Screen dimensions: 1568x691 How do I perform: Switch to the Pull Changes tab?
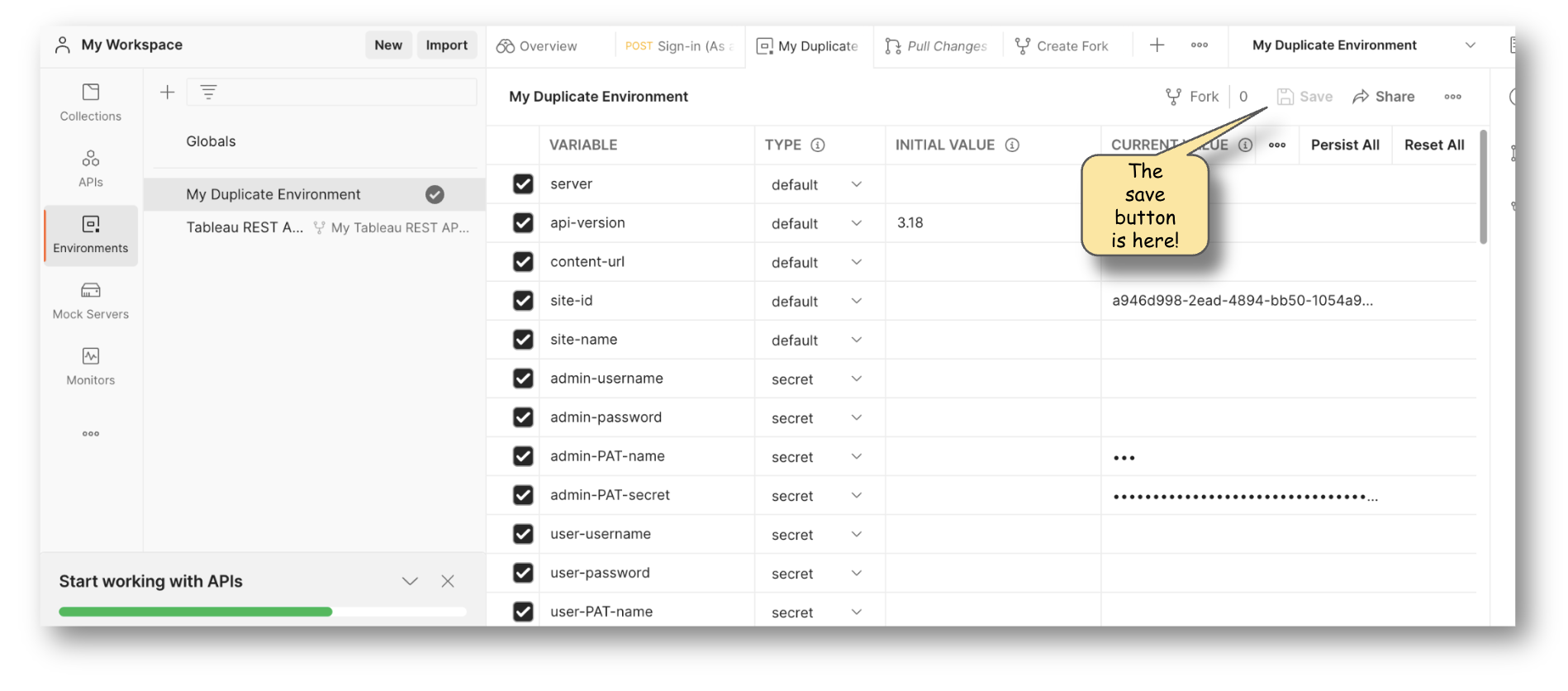[937, 46]
